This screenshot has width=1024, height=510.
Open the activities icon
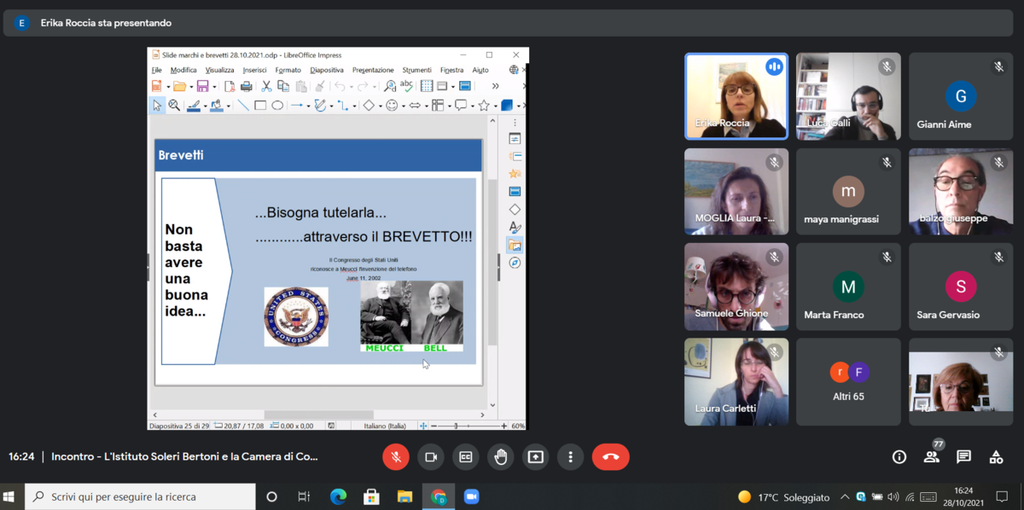996,457
